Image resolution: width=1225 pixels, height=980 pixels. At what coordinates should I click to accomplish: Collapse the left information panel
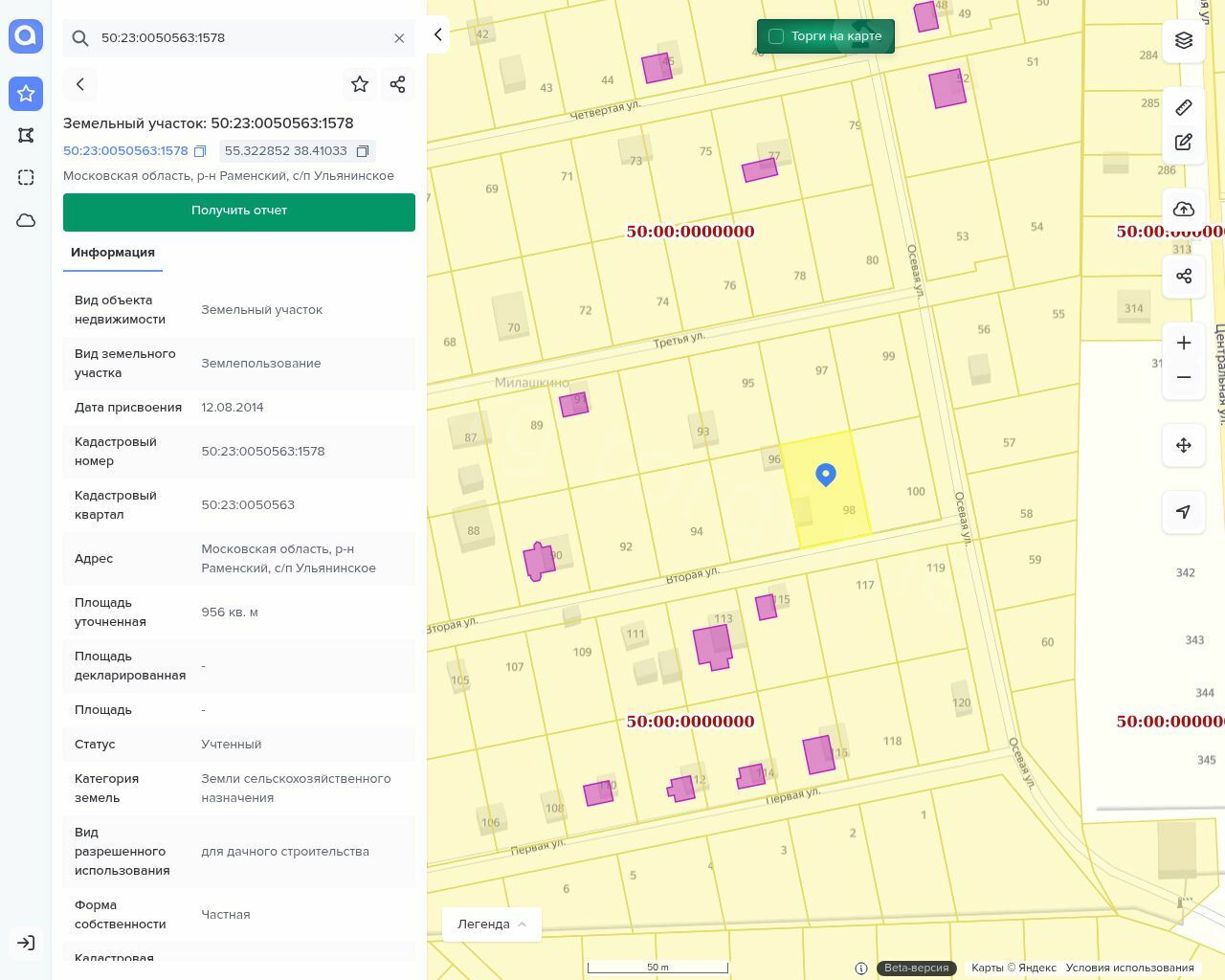coord(438,34)
